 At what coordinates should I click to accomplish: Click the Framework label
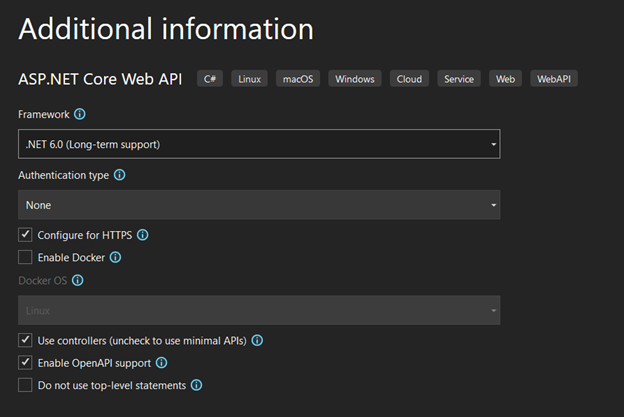click(x=44, y=115)
